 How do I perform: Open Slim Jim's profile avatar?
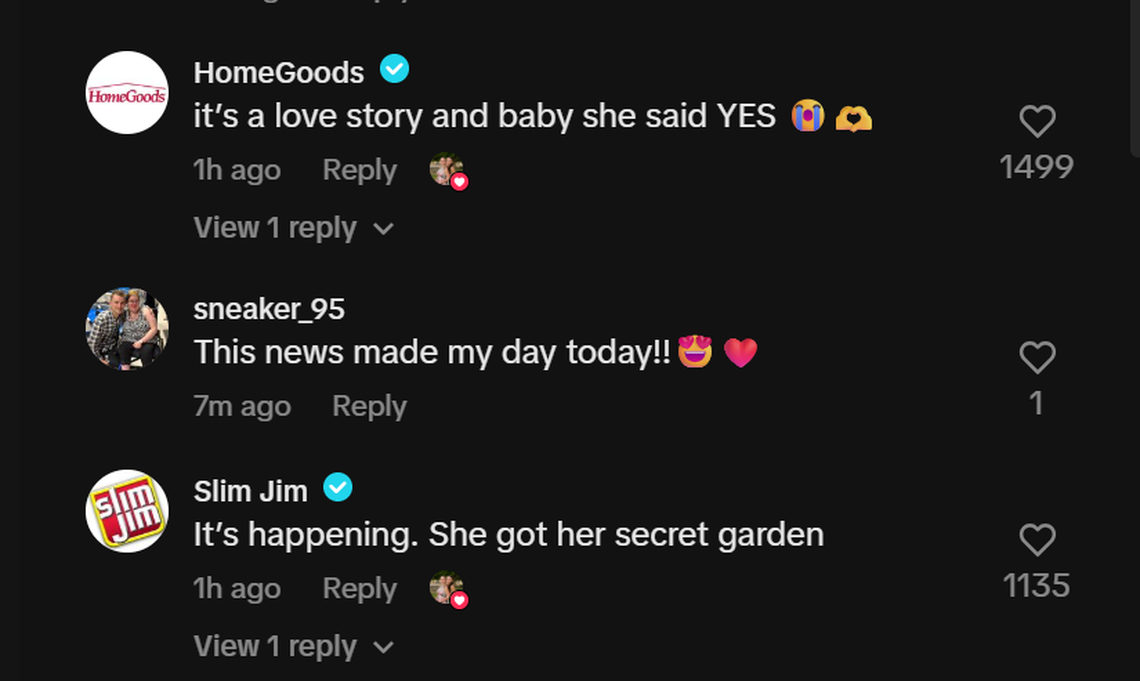coord(126,512)
